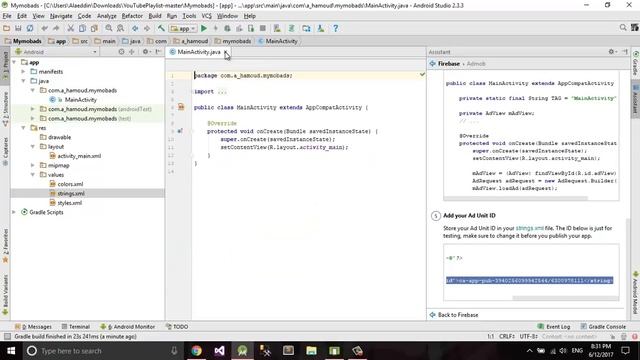Viewport: 640px width, 360px height.
Task: Expand the mipmap folder
Action: pos(33,166)
